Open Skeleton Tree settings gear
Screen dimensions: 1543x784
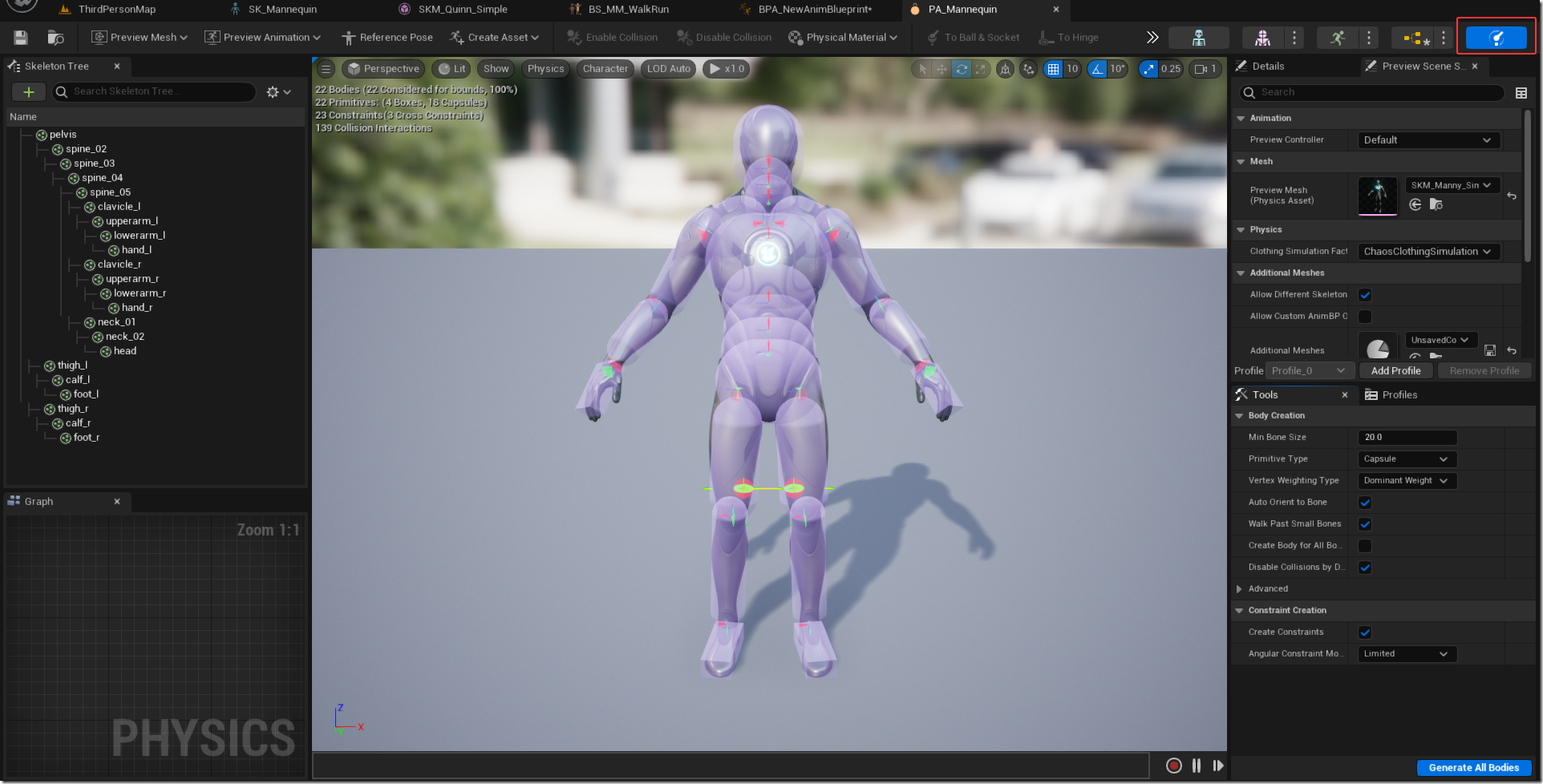(x=278, y=92)
